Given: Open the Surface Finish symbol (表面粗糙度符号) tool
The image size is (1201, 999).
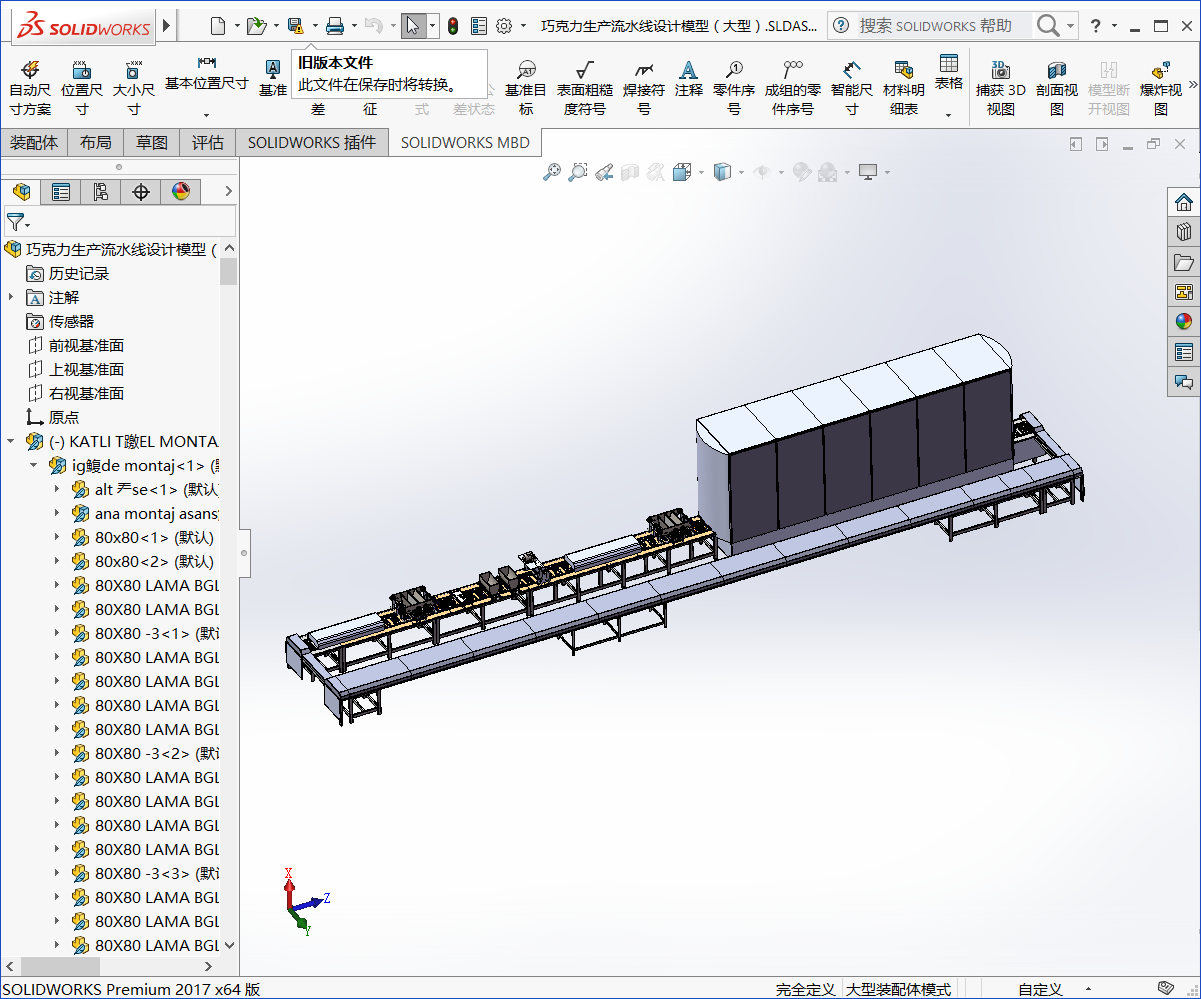Looking at the screenshot, I should [x=585, y=86].
